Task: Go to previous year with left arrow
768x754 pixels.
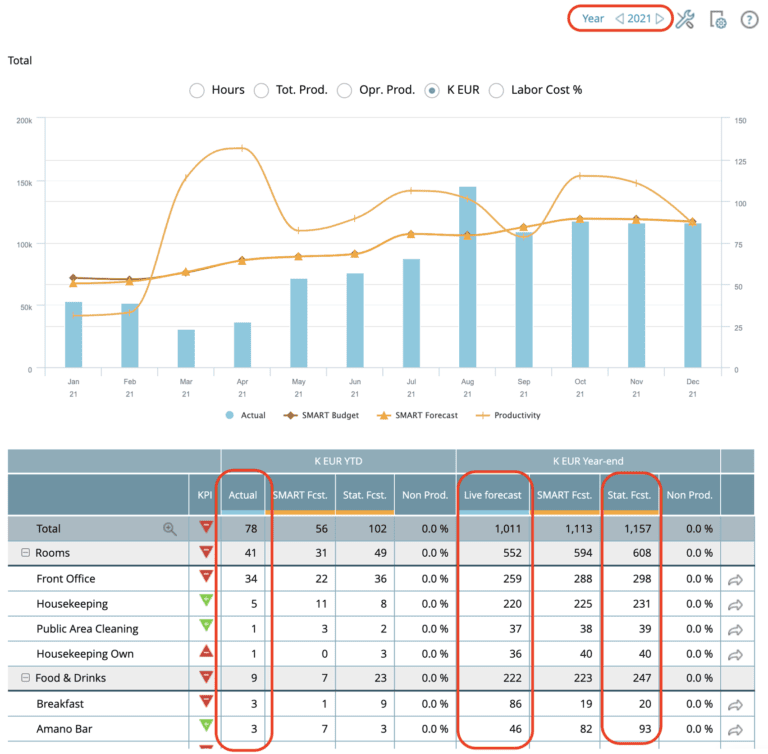Action: click(x=619, y=19)
